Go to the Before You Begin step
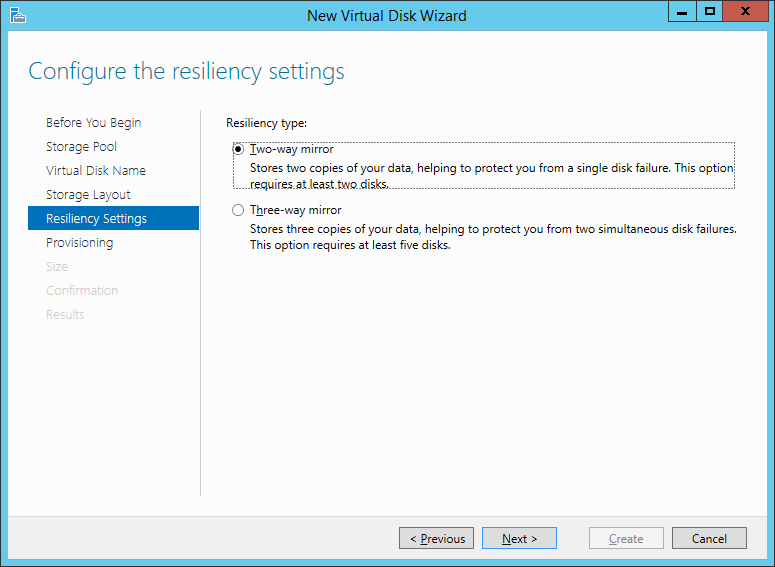775x567 pixels. [93, 123]
